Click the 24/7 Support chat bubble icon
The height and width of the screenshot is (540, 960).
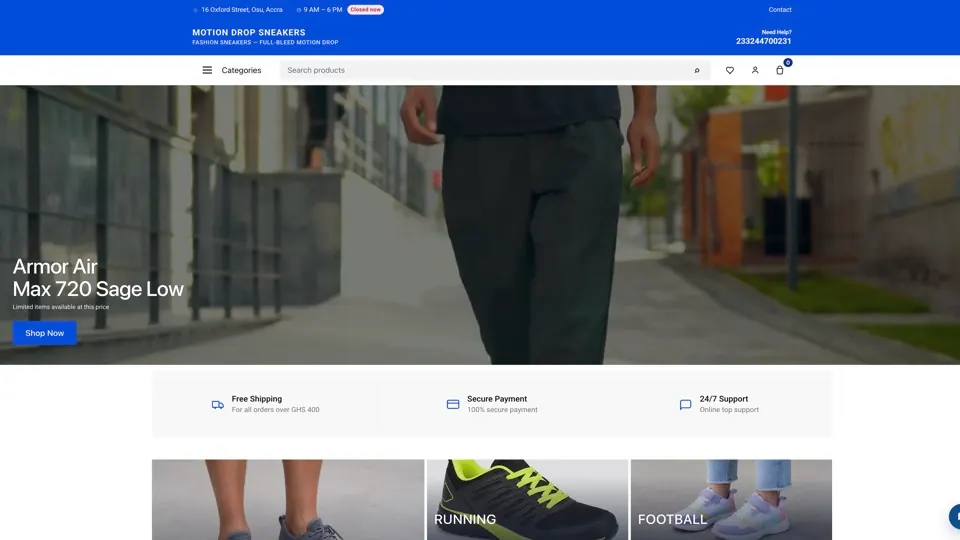click(x=685, y=405)
